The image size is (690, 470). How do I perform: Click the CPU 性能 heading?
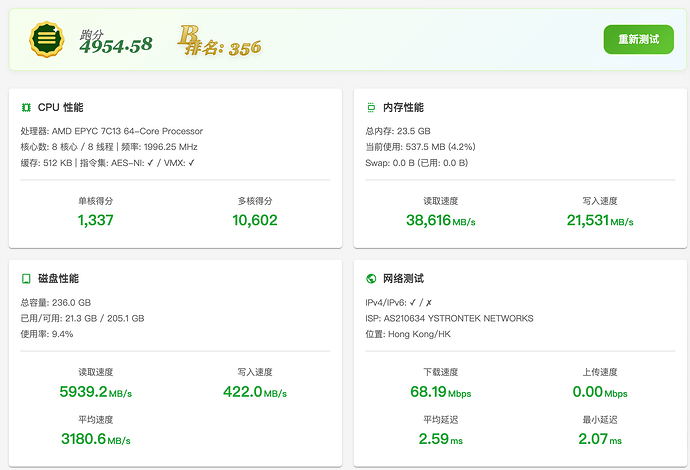point(60,107)
